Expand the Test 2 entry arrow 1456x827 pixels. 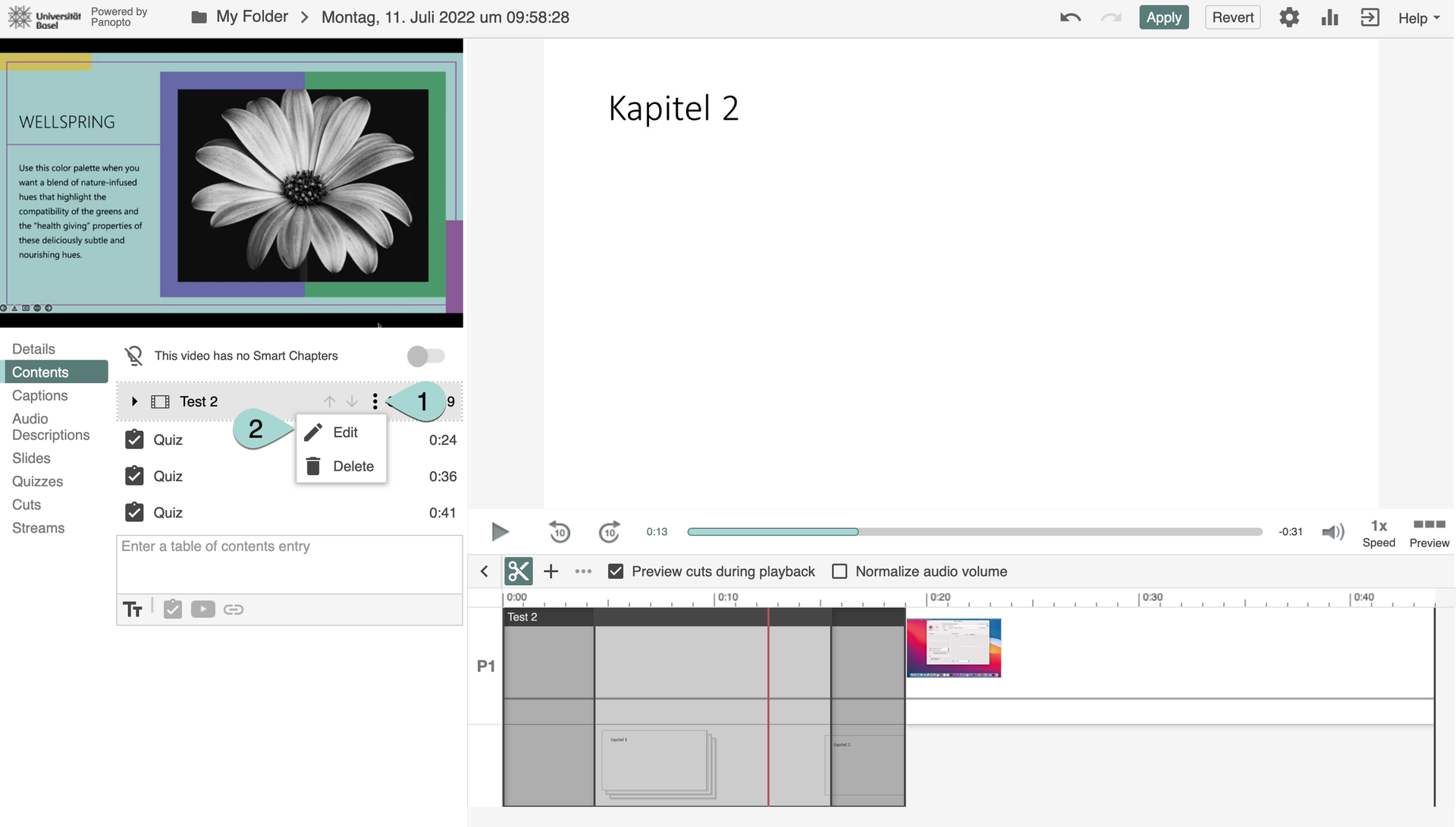pyautogui.click(x=134, y=401)
